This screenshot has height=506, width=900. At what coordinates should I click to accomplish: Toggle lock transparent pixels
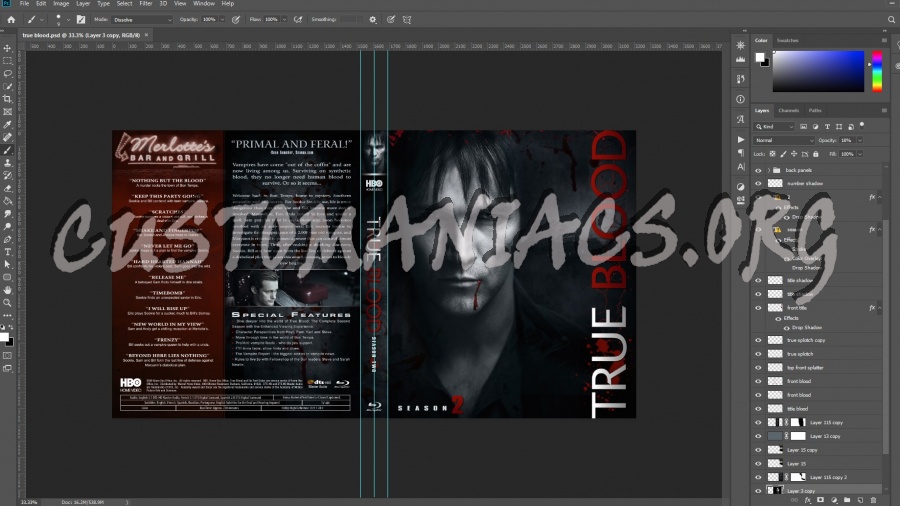773,154
